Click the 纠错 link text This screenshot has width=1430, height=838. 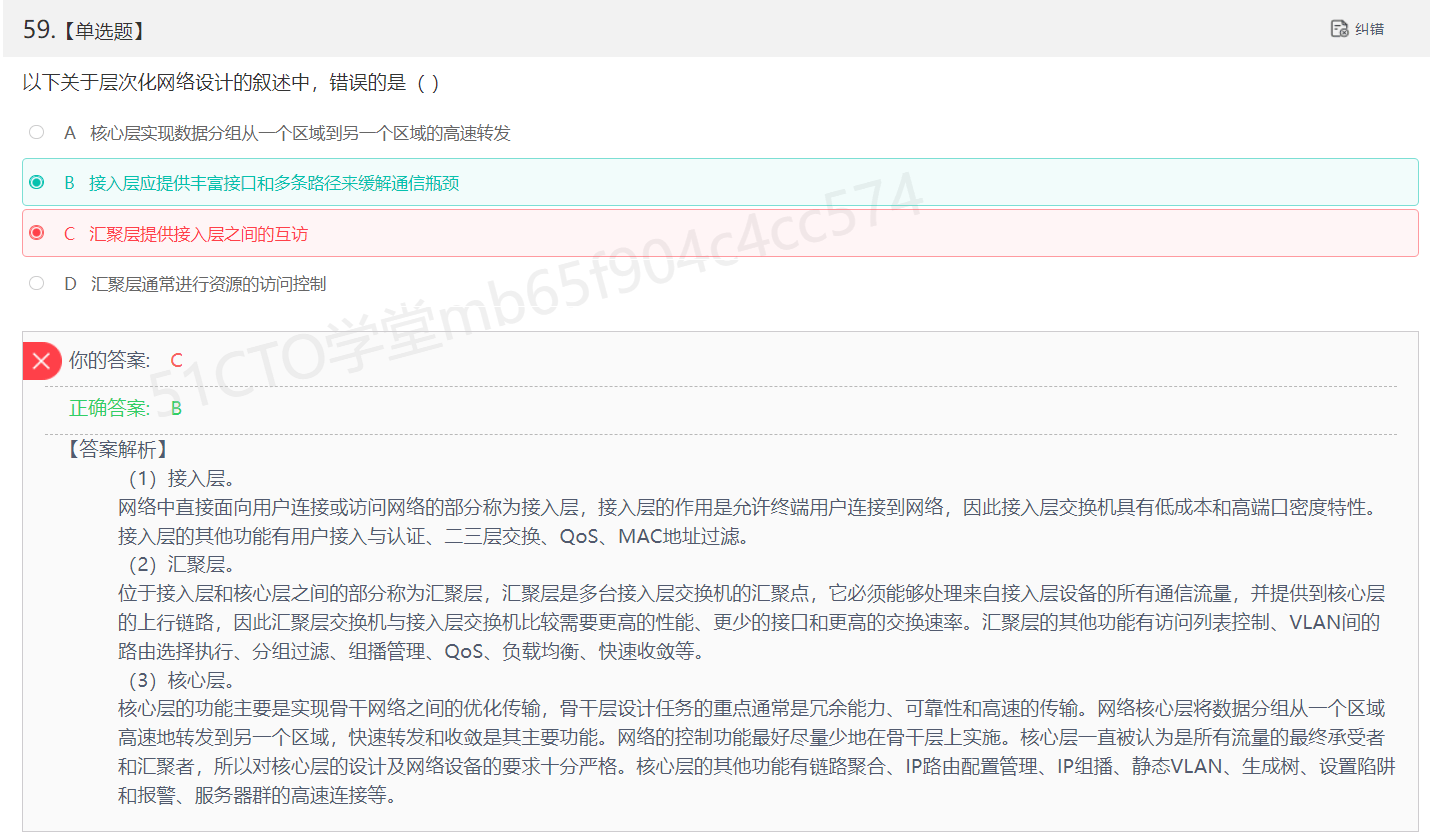coord(1370,29)
